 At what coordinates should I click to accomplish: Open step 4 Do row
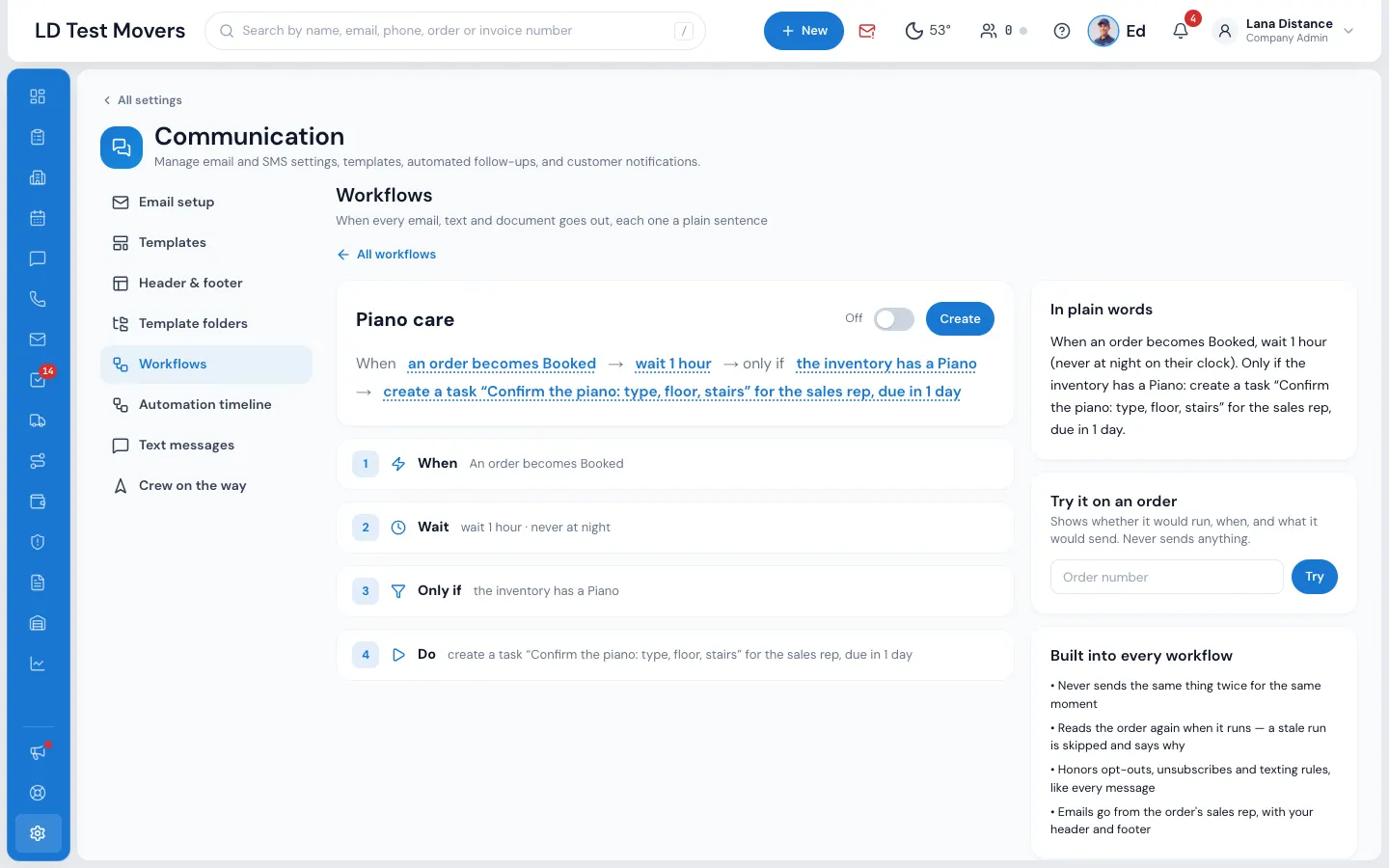(675, 655)
